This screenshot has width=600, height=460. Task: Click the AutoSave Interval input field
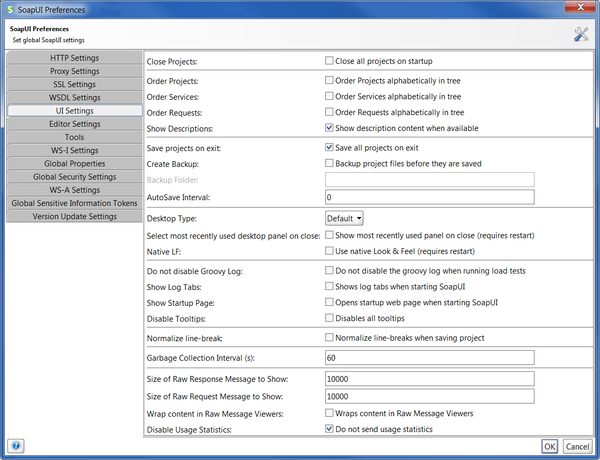pos(430,197)
